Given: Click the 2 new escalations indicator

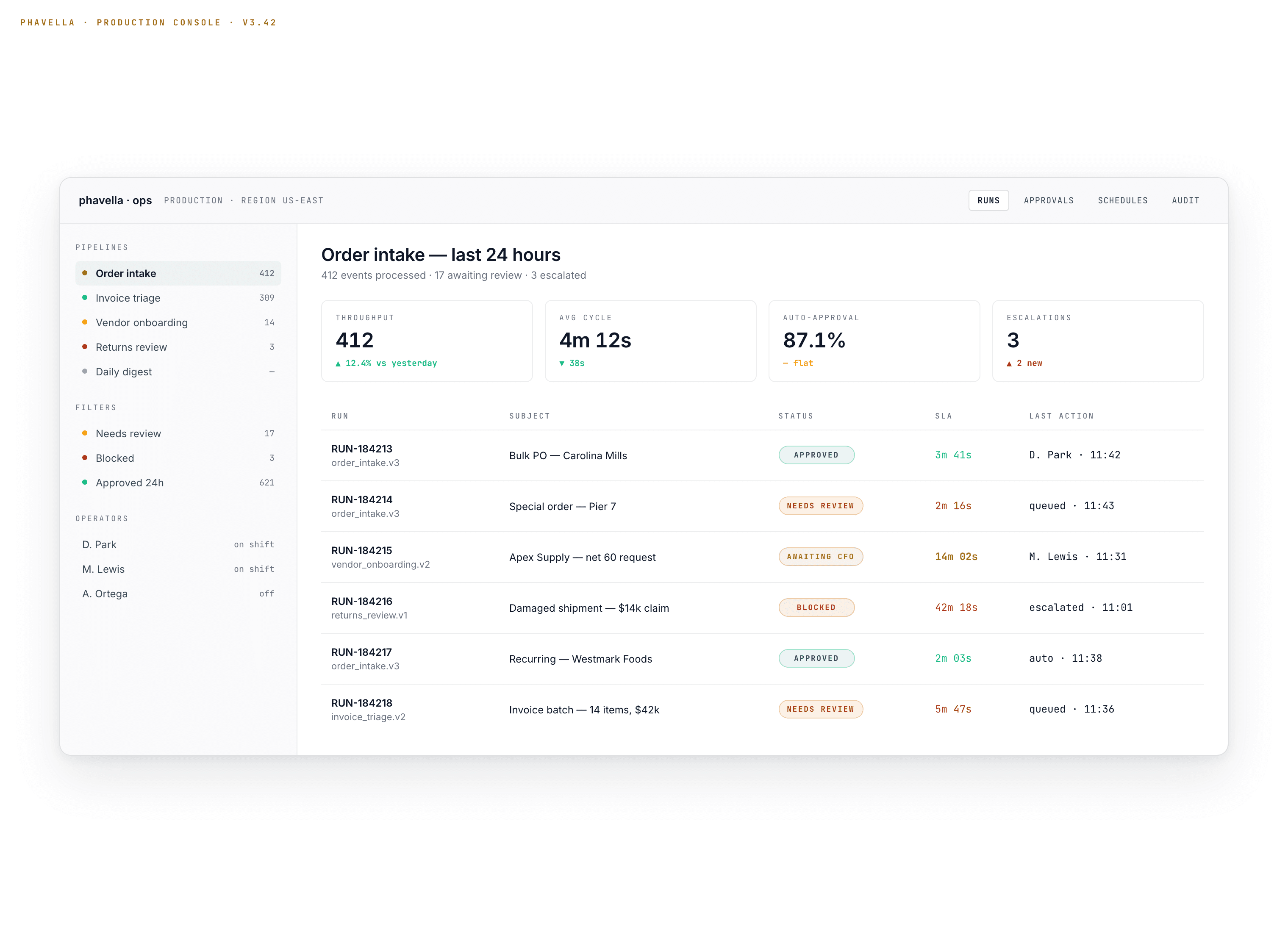Looking at the screenshot, I should tap(1024, 363).
